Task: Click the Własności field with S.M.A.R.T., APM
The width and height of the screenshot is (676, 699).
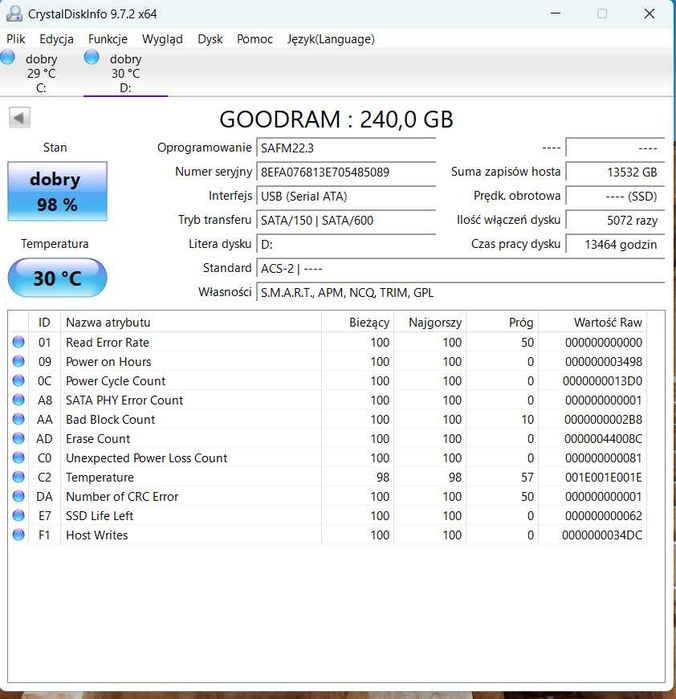Action: (x=460, y=292)
